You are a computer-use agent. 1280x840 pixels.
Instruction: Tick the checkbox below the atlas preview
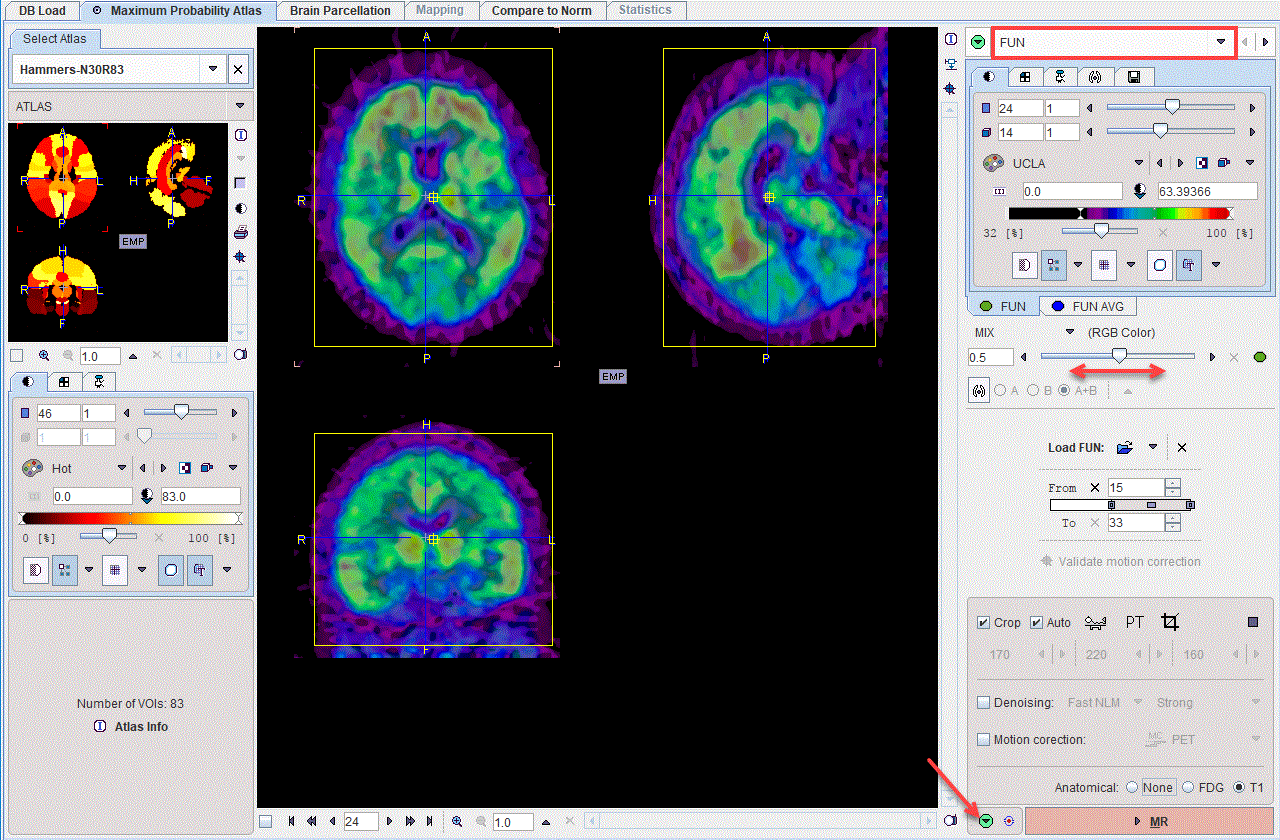point(16,356)
